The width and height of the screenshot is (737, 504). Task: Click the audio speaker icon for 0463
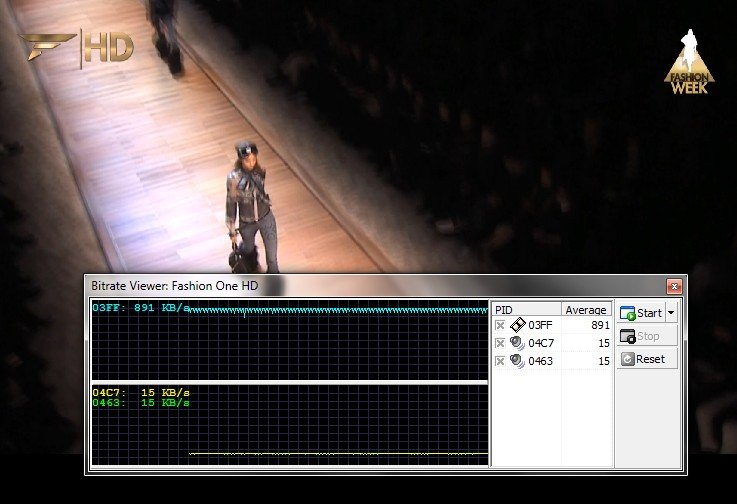tap(517, 361)
